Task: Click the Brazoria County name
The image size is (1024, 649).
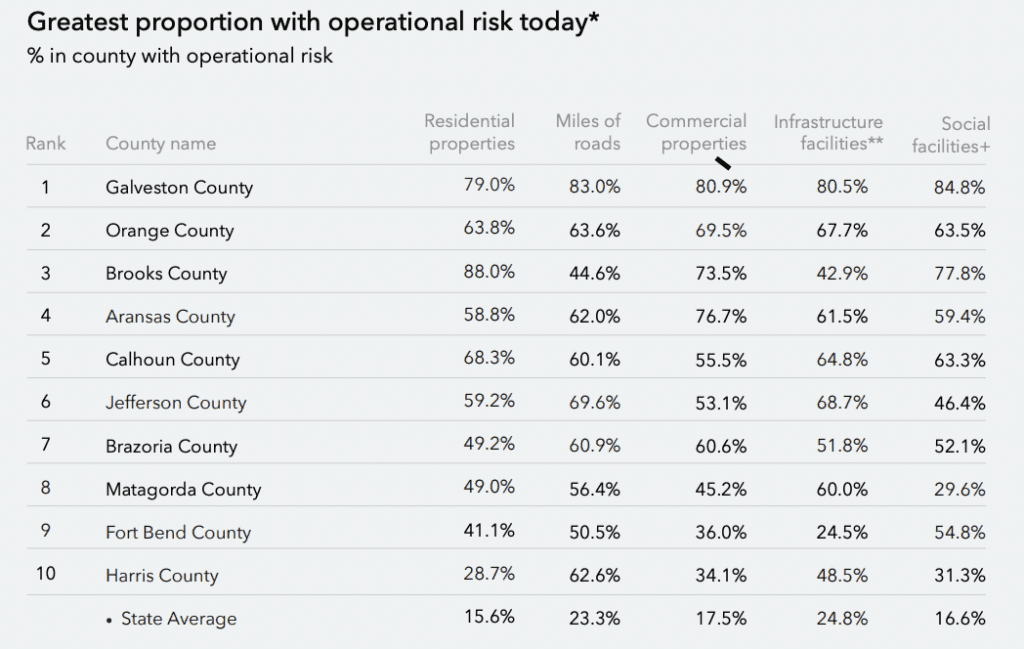Action: [171, 446]
